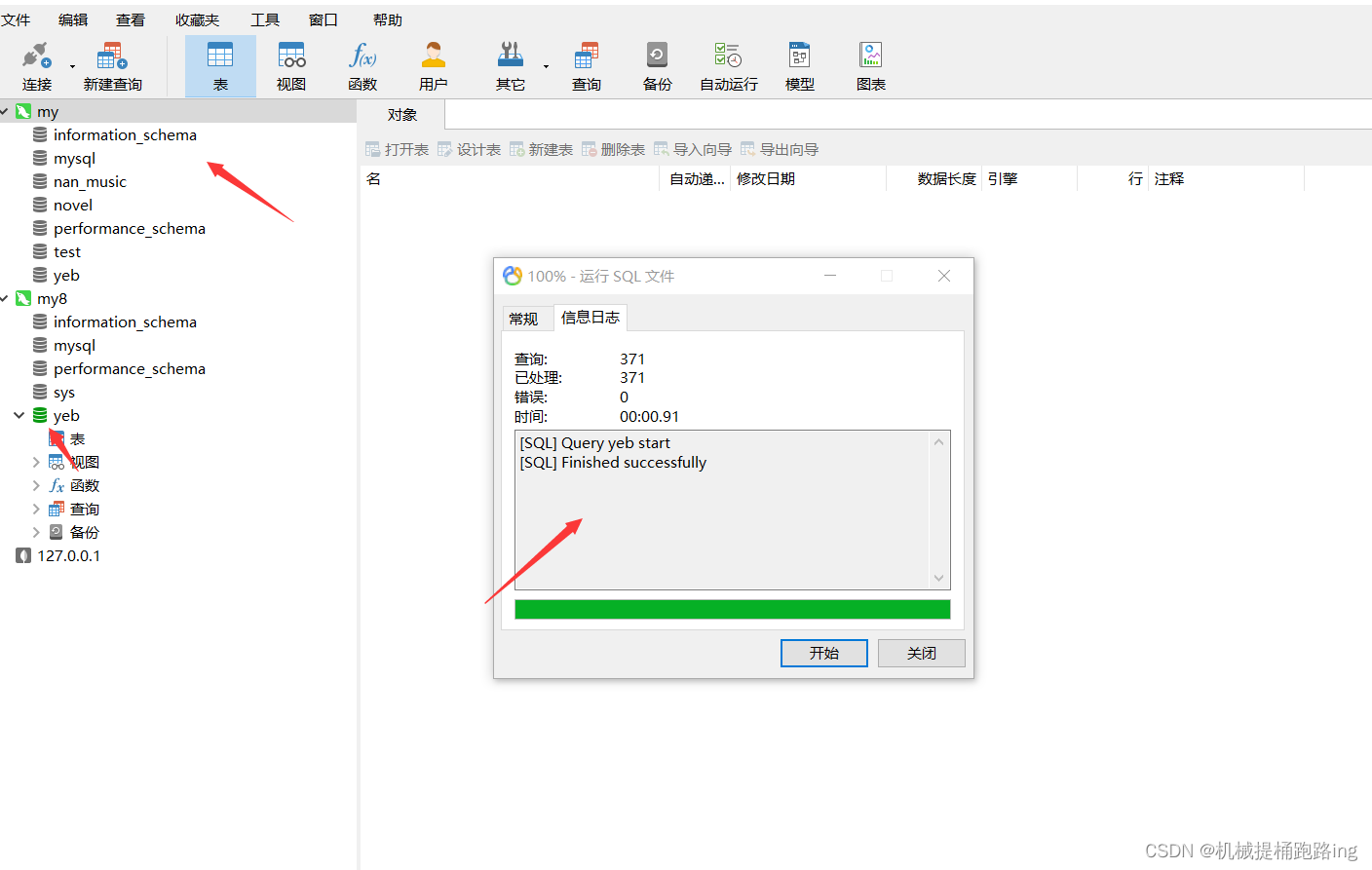Open the 查看 menu

point(131,19)
